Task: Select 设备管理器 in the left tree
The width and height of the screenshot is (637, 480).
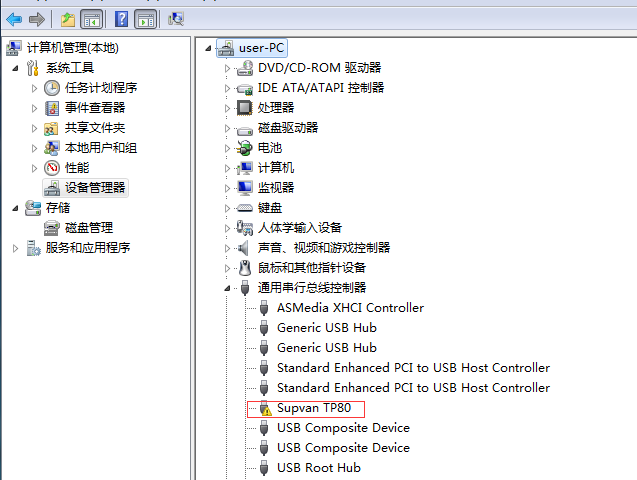Action: pyautogui.click(x=95, y=188)
